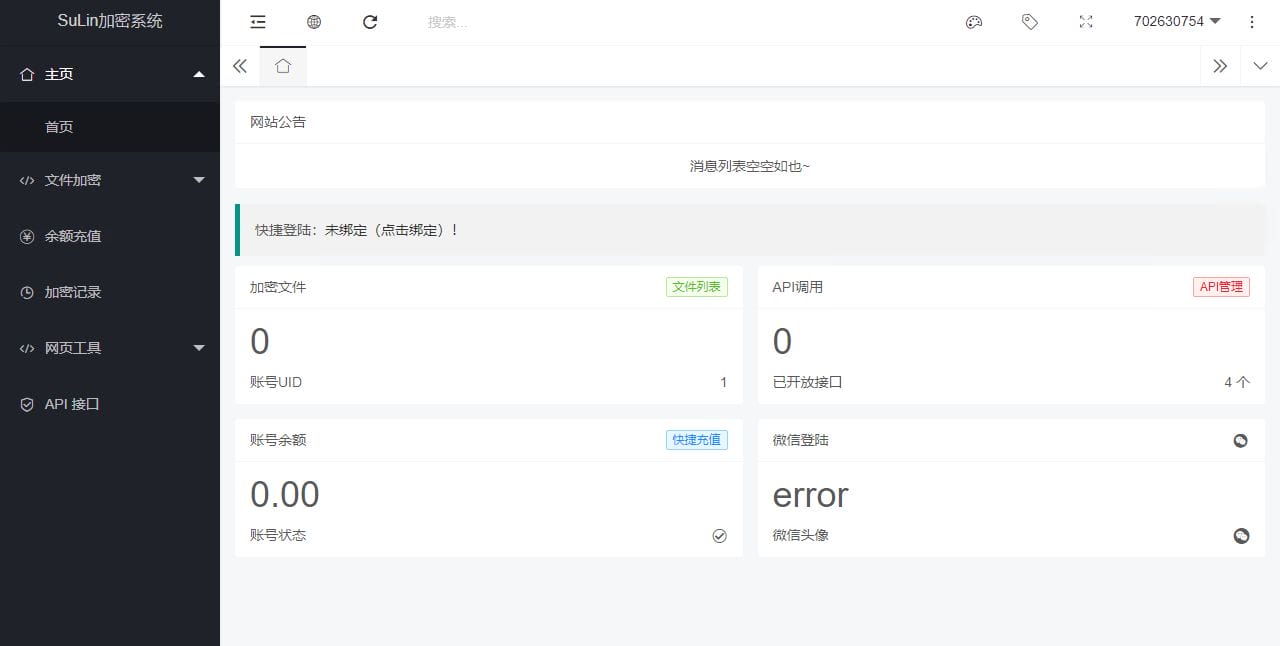
Task: Click the refresh icon in the toolbar
Action: [370, 21]
